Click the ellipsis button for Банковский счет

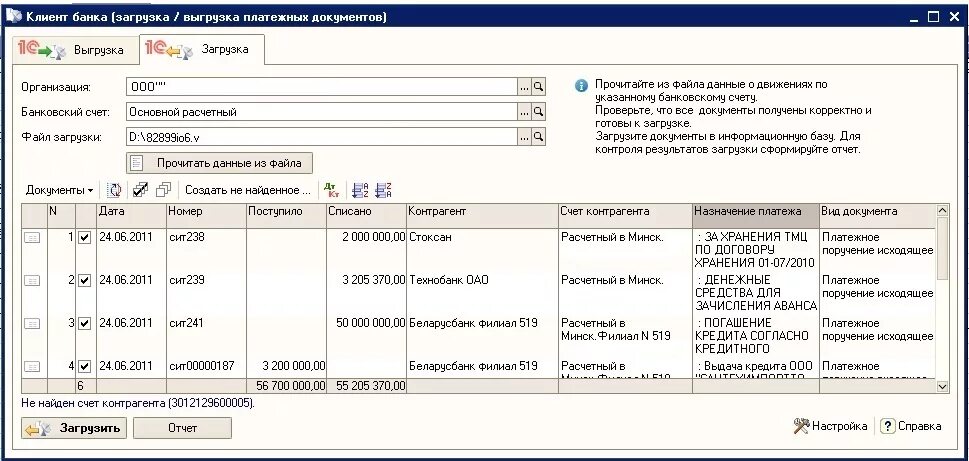click(525, 112)
